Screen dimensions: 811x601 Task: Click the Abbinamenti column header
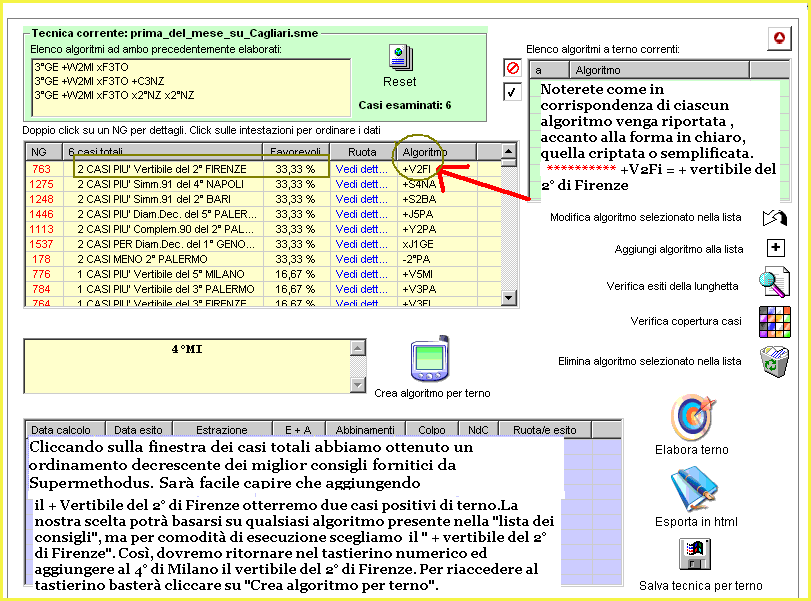tap(365, 430)
